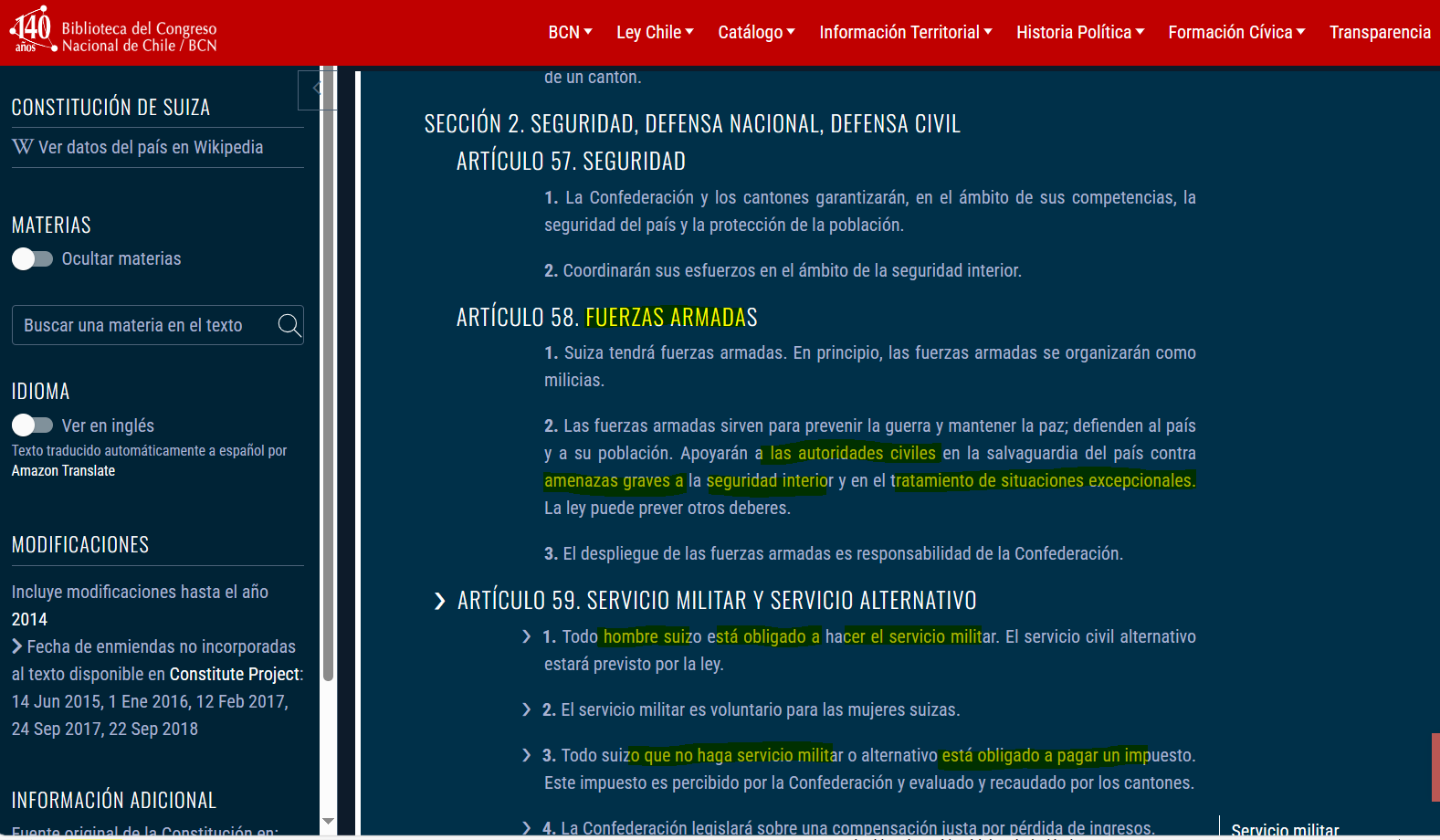Click the chevron beside Artículo 59 heading

coord(440,601)
